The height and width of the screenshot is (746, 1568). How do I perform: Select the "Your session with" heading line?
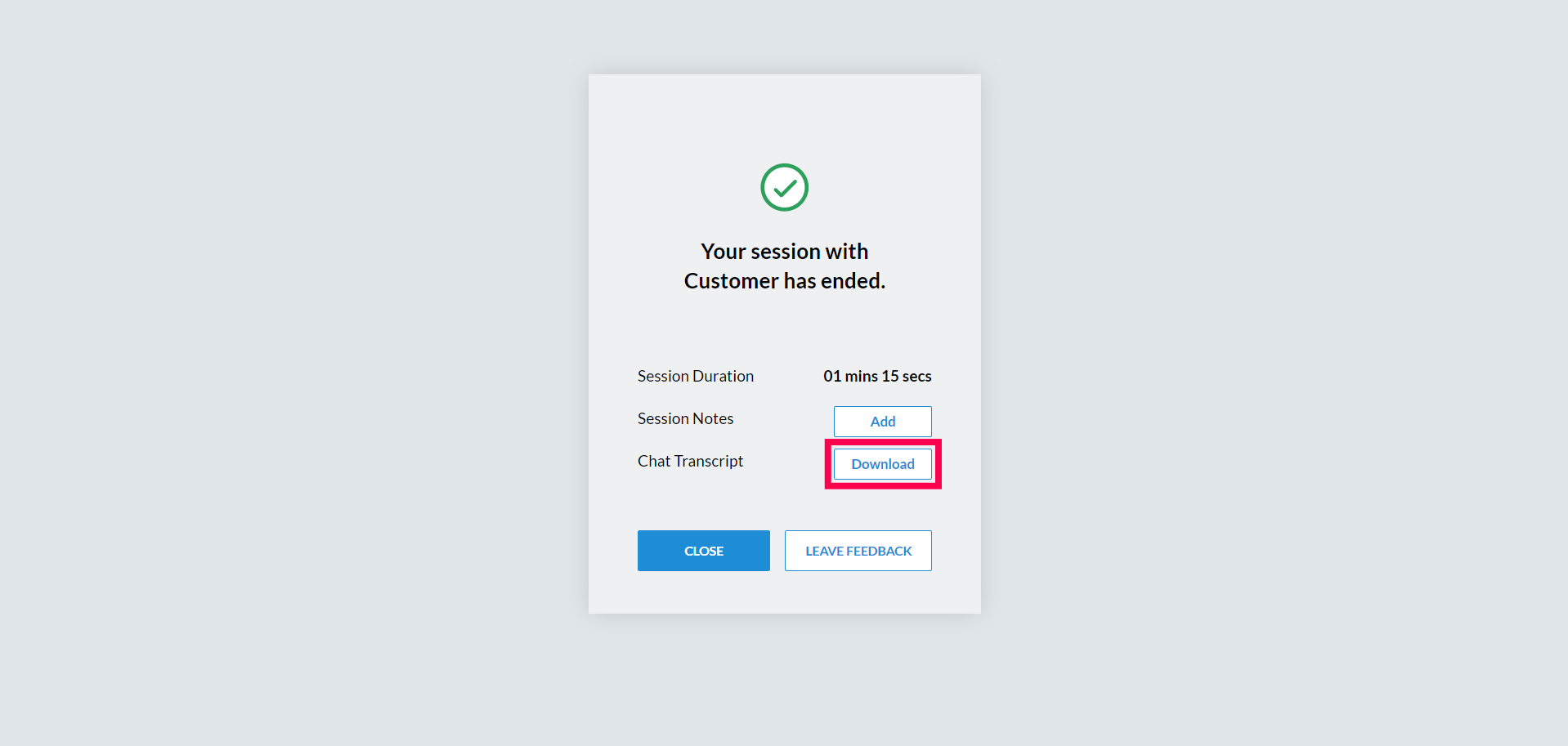coord(784,252)
